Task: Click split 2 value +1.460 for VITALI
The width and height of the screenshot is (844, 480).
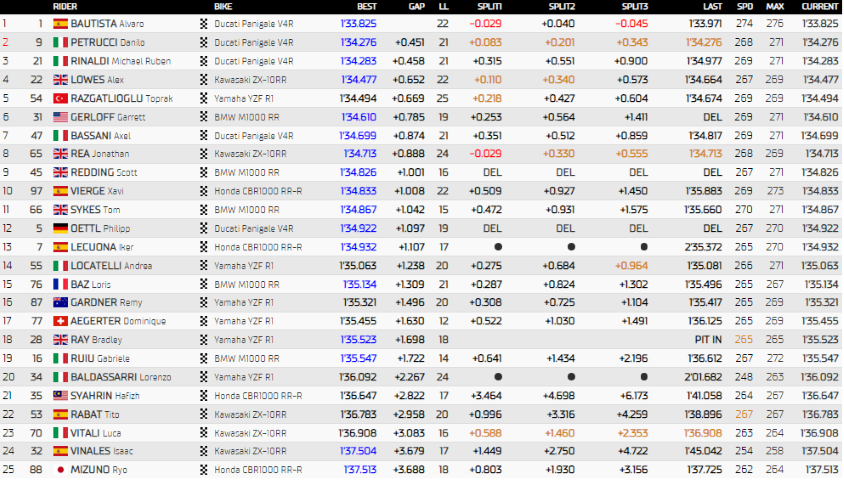Action: tap(559, 433)
